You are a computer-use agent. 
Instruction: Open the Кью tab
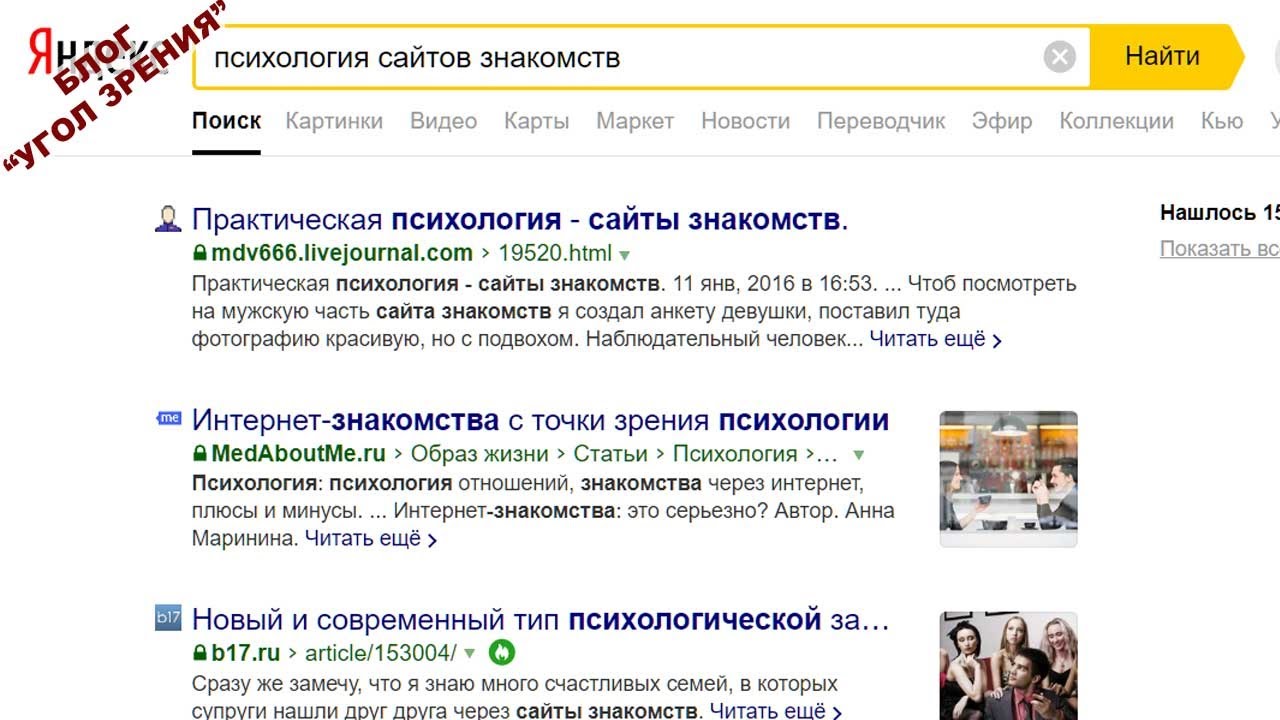pos(1222,121)
